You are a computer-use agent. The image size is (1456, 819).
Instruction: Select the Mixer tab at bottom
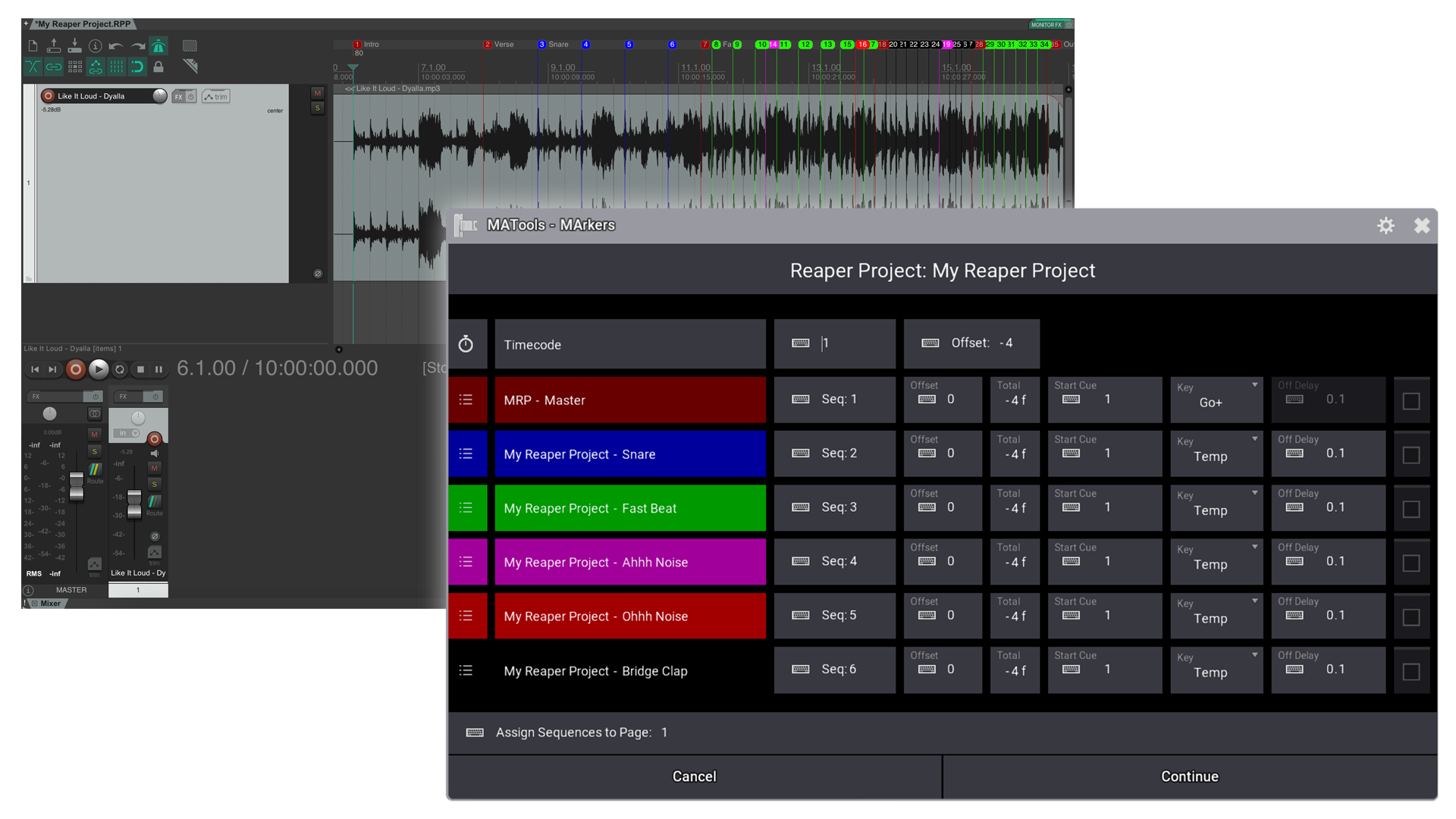tap(47, 604)
